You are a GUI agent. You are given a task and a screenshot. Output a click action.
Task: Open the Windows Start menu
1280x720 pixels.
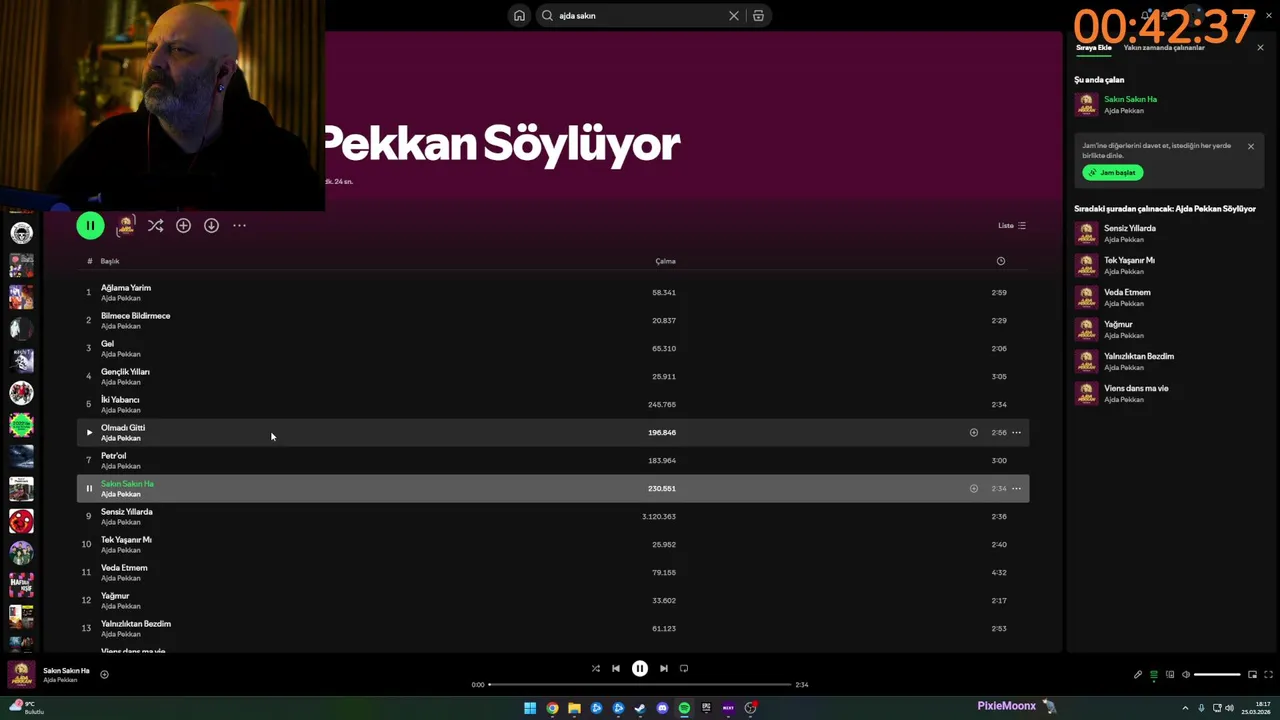tap(530, 708)
